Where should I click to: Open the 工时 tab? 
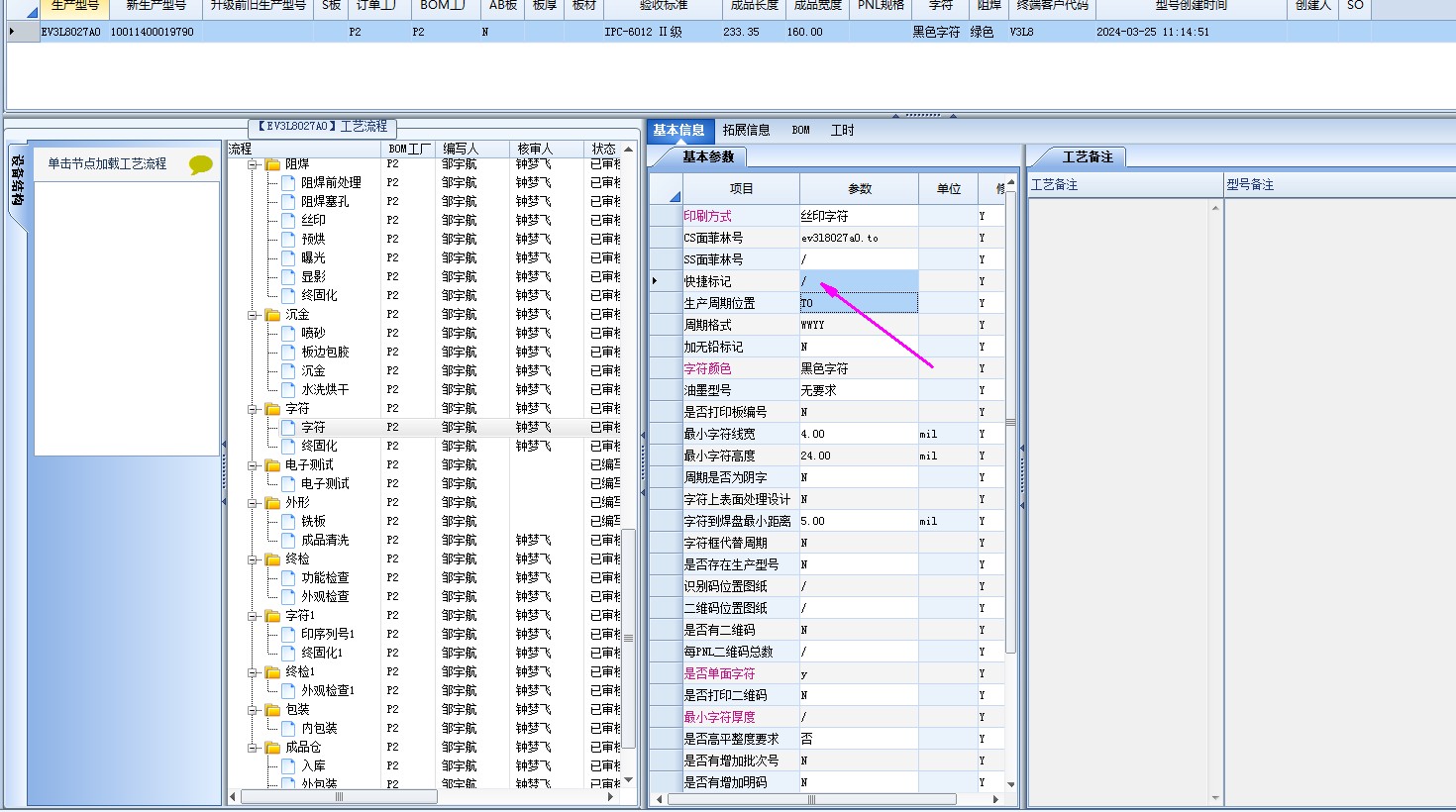click(842, 130)
